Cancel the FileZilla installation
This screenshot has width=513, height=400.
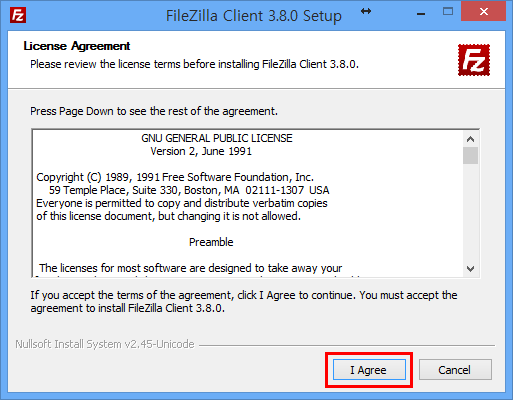pos(455,370)
